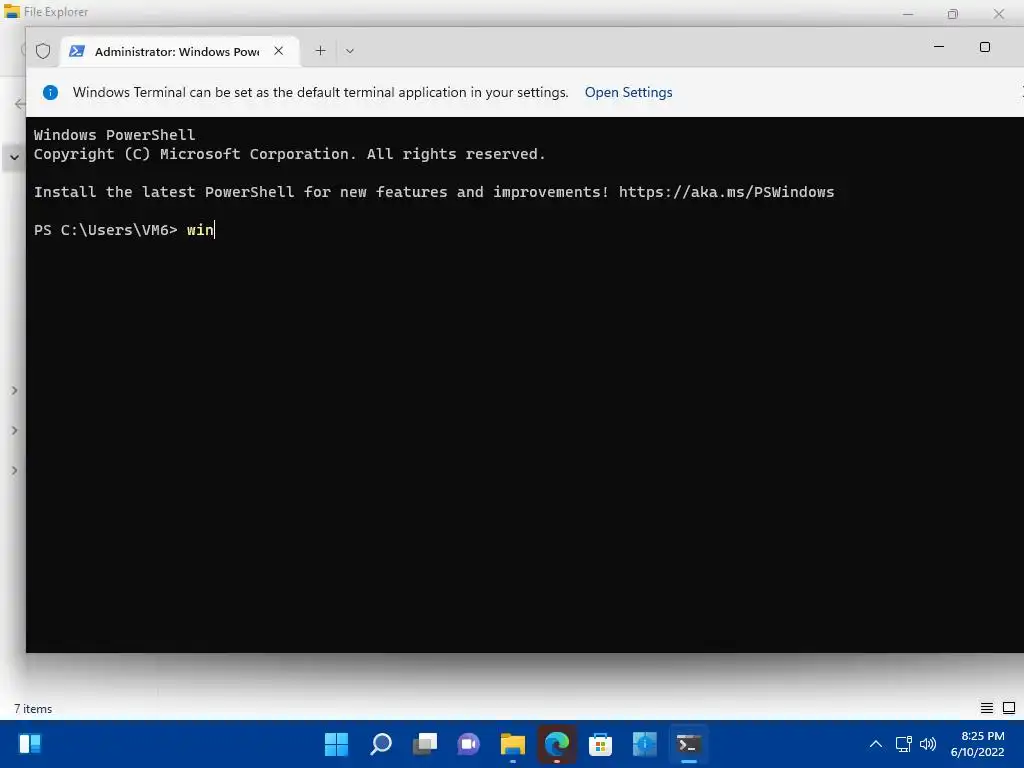
Task: Open the Widgets panel from the taskbar
Action: pyautogui.click(x=30, y=744)
